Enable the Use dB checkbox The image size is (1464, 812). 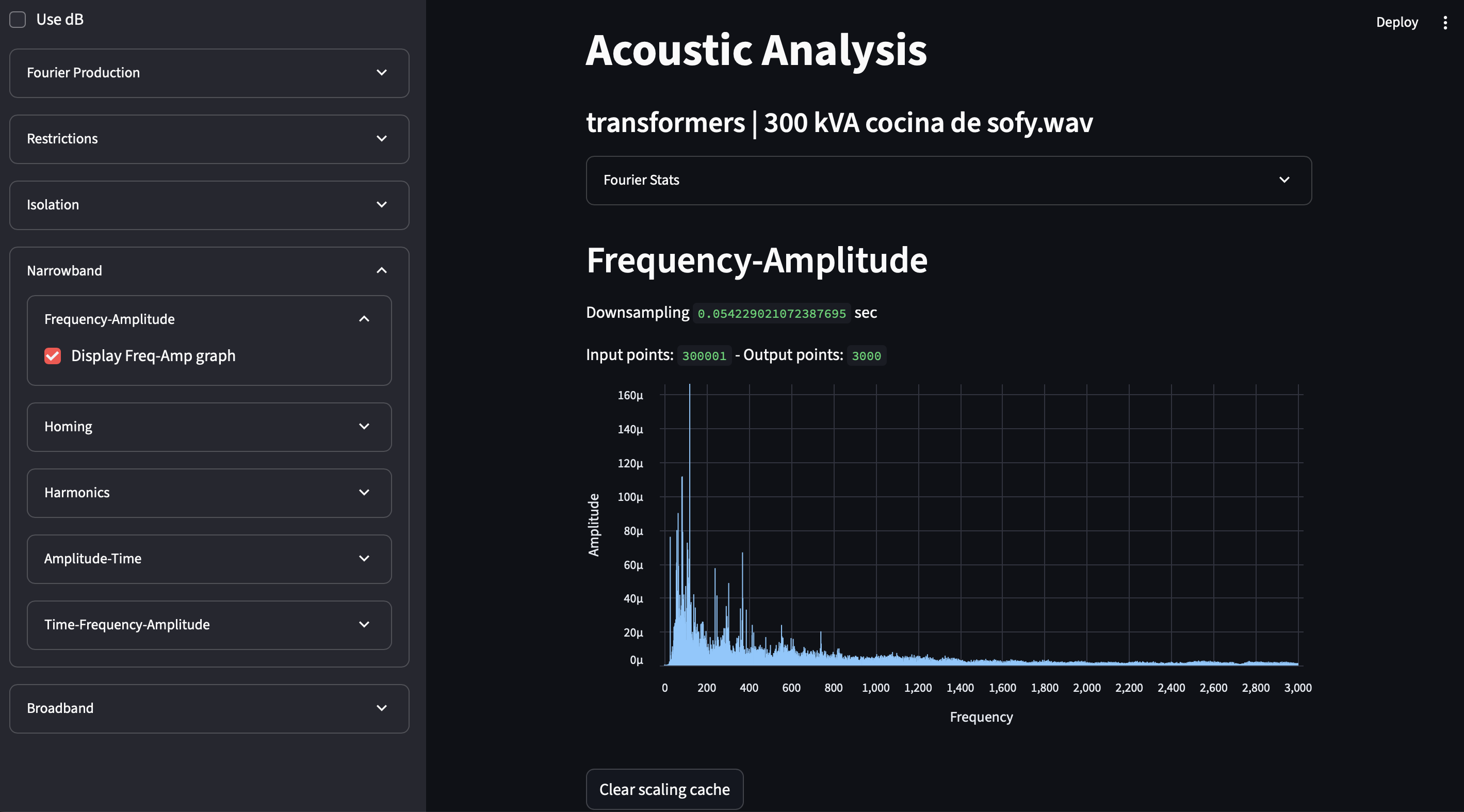click(18, 20)
